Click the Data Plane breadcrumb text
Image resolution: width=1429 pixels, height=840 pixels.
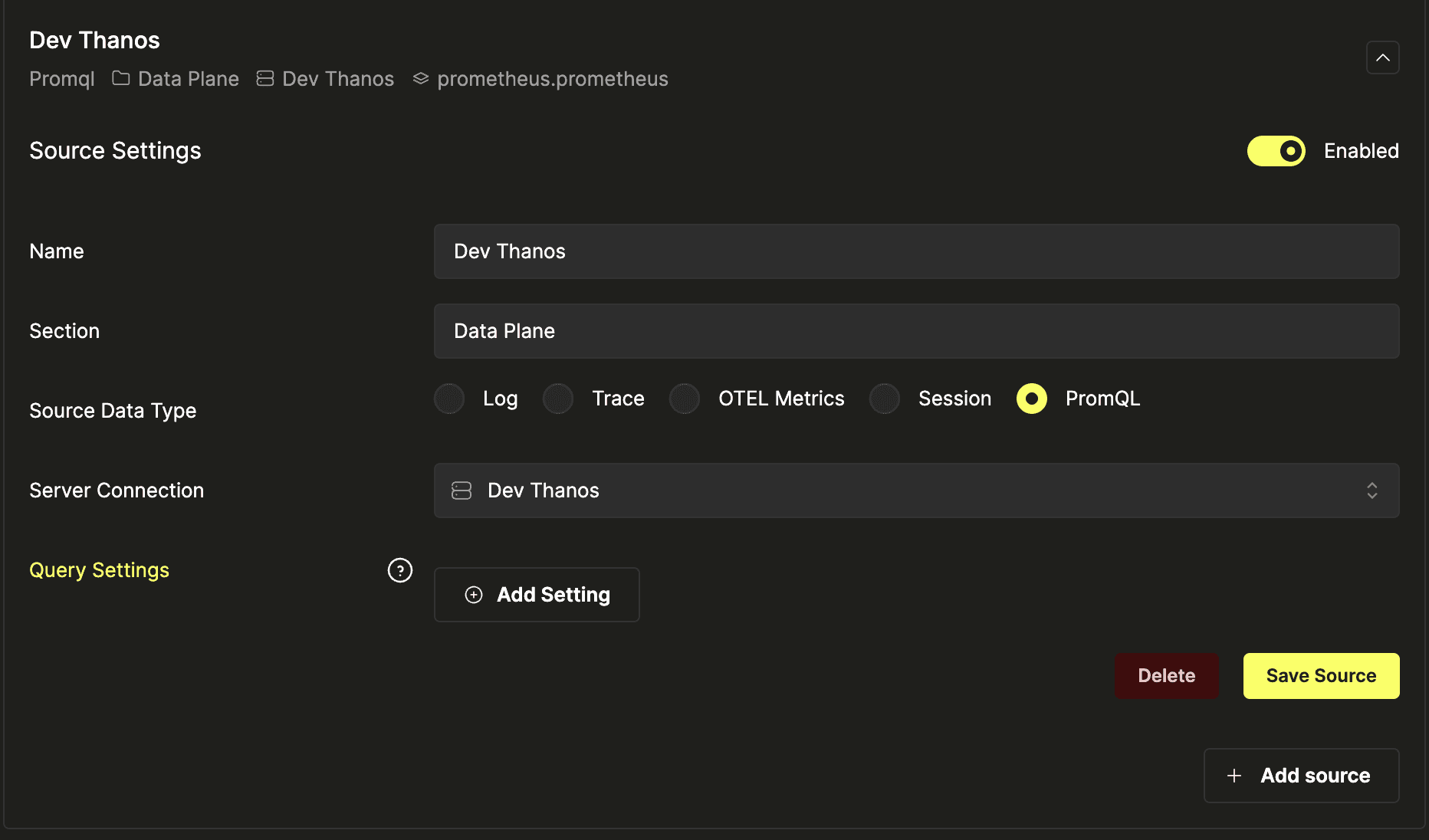pyautogui.click(x=189, y=79)
